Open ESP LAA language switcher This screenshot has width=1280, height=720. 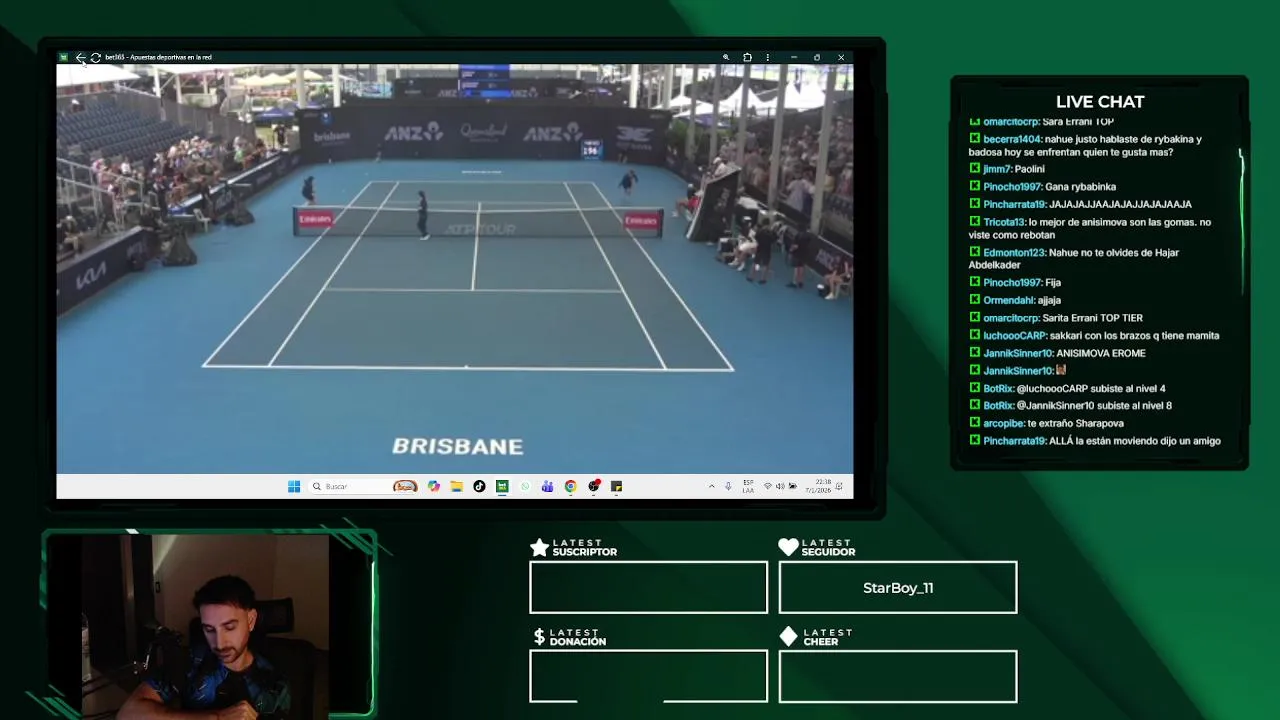pos(748,486)
